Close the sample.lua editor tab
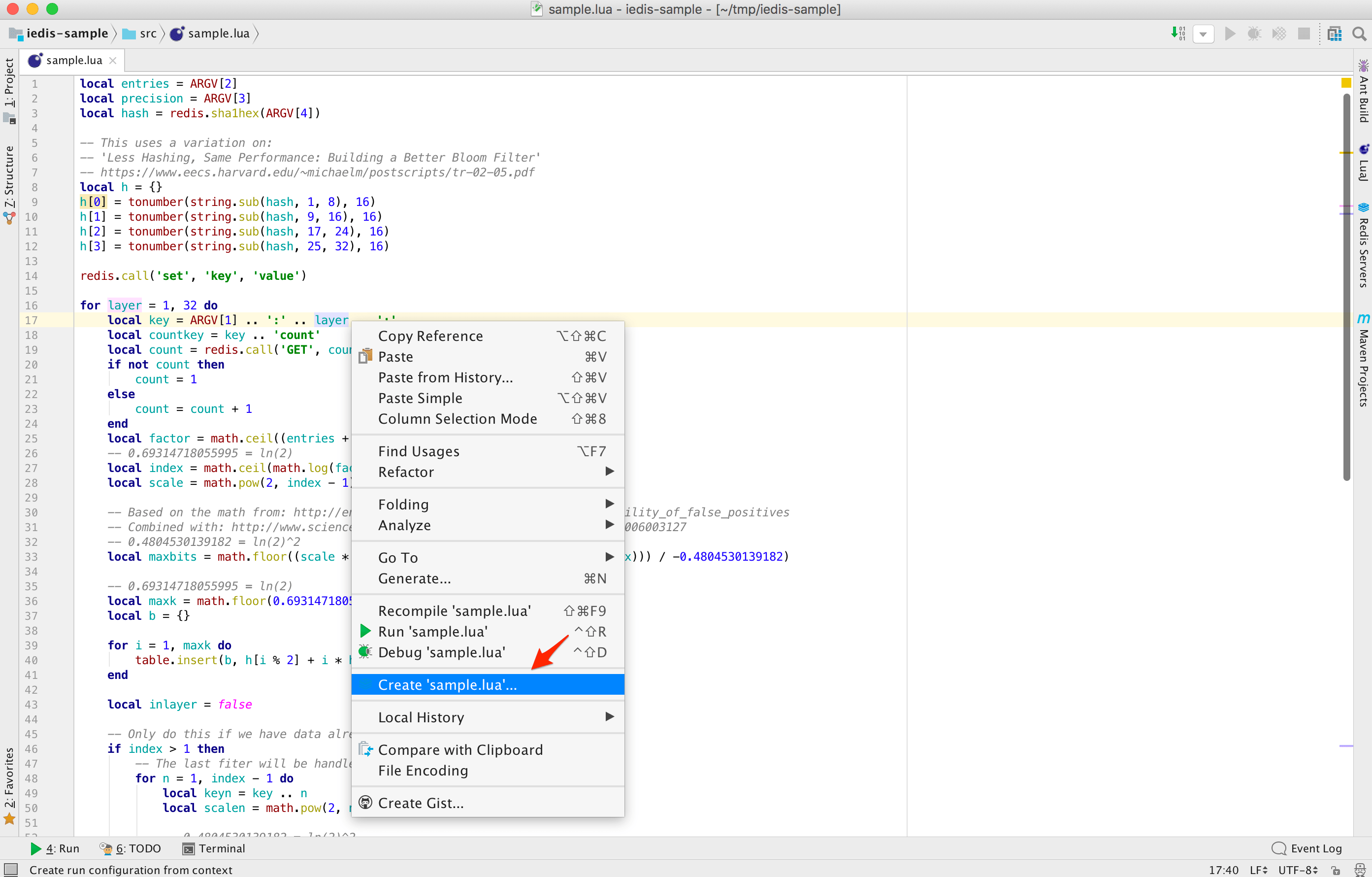1372x877 pixels. (113, 61)
